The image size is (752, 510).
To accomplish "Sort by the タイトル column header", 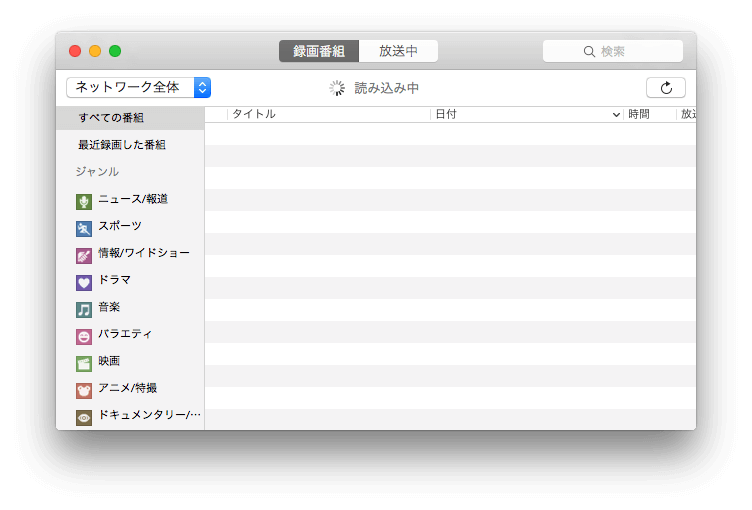I will (329, 114).
